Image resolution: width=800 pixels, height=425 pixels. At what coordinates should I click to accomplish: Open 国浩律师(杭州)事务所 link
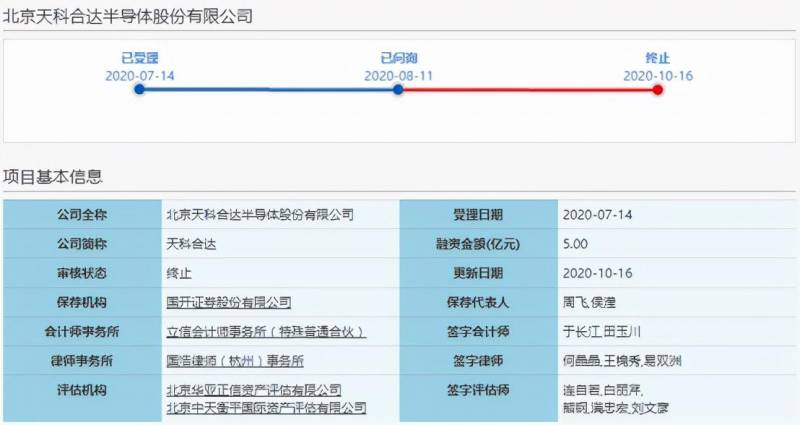[x=235, y=361]
